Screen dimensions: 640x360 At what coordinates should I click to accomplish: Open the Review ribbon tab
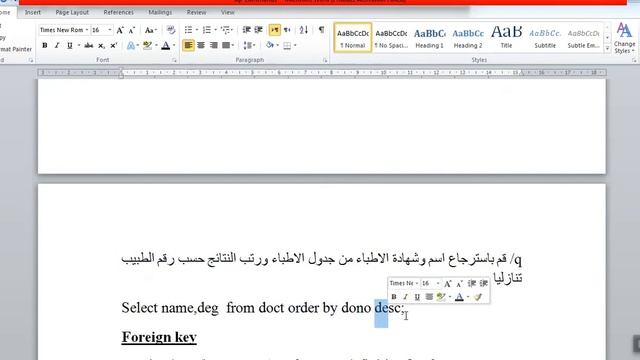(x=196, y=12)
